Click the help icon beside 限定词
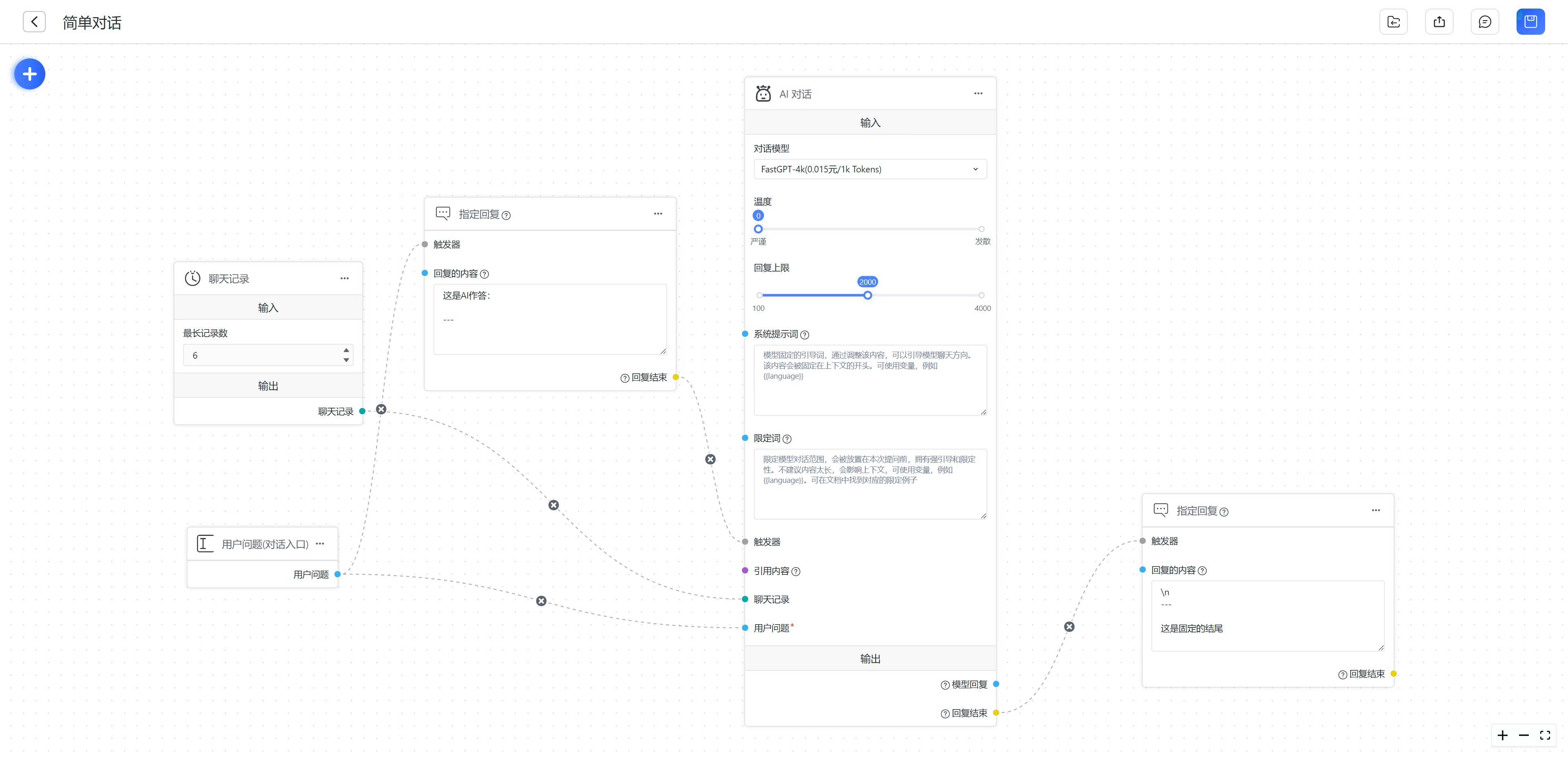1568x759 pixels. click(787, 439)
